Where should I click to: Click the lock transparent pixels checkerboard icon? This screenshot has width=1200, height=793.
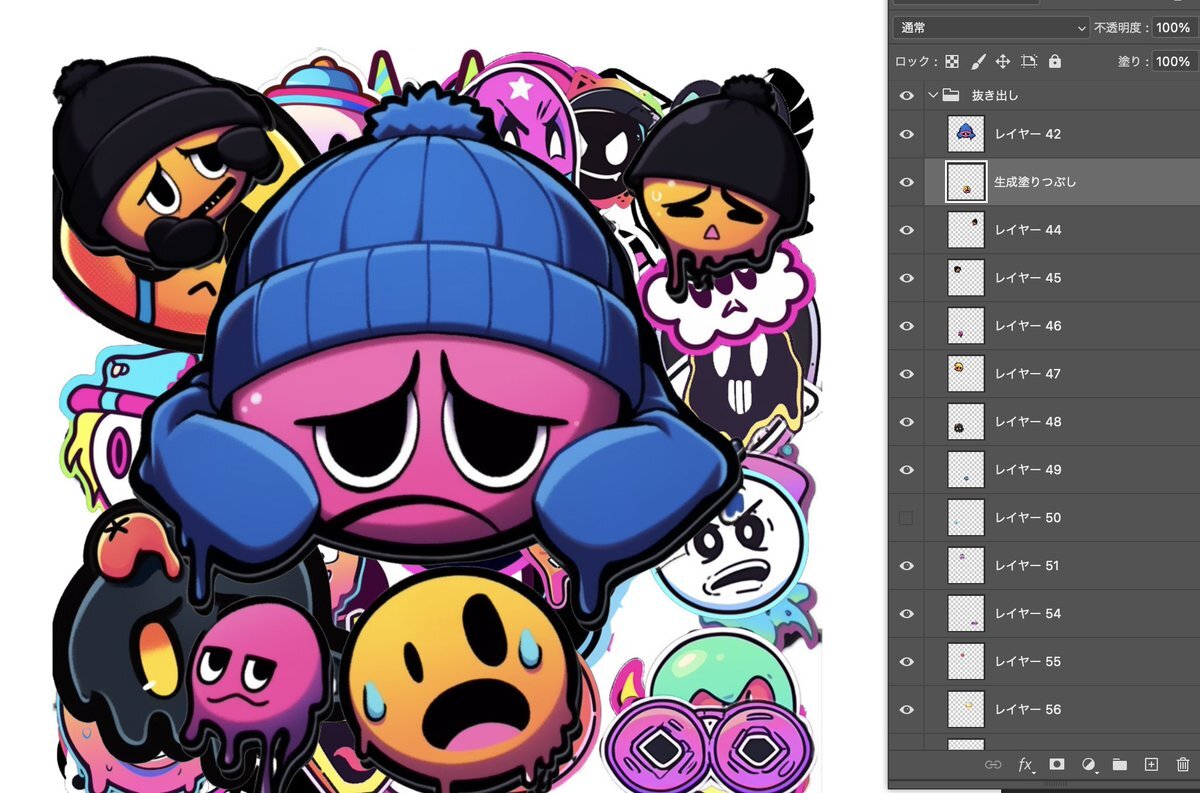(952, 61)
